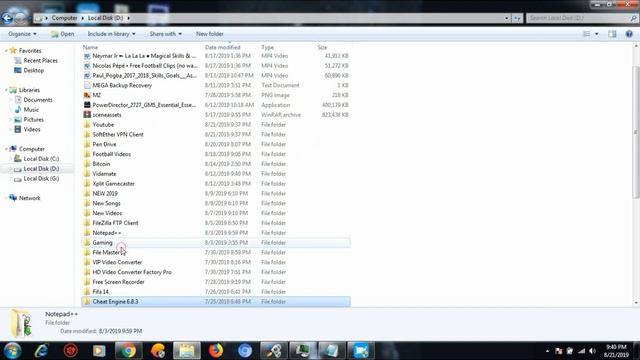The width and height of the screenshot is (640, 360).
Task: Select the Pen Drive folder
Action: click(x=104, y=144)
